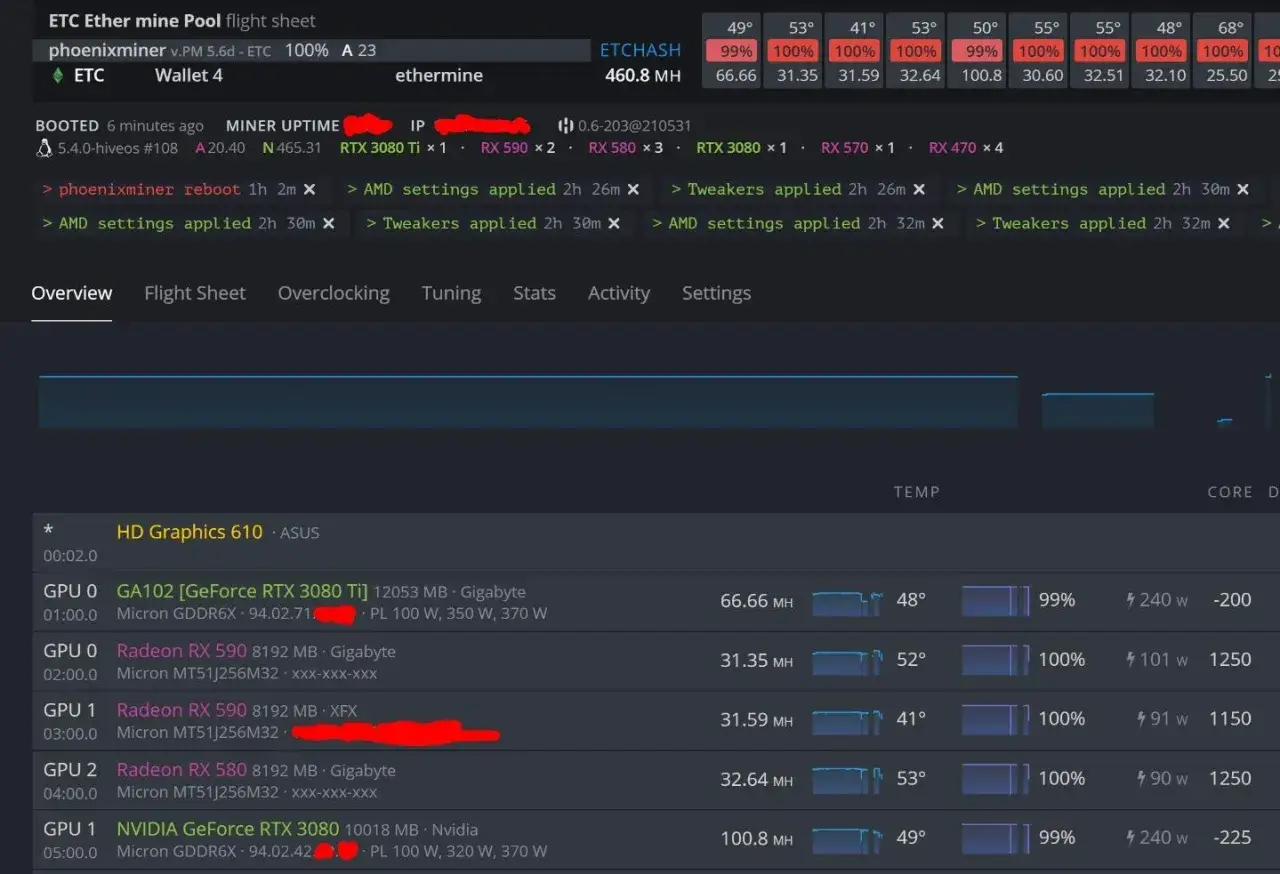Click the temperature bar beside 48° in 3080 Ti row

[848, 602]
